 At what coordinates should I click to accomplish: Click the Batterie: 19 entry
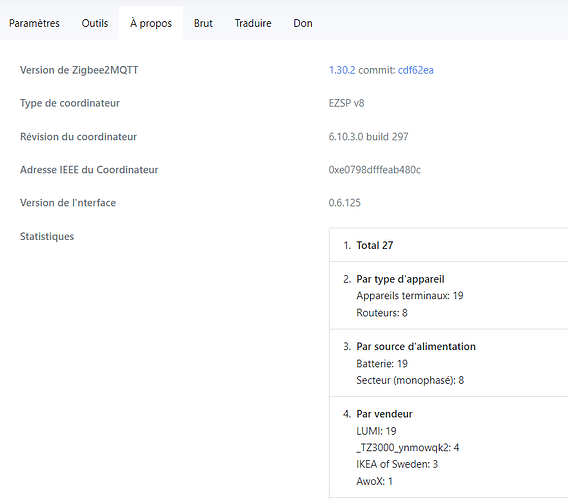[x=382, y=363]
